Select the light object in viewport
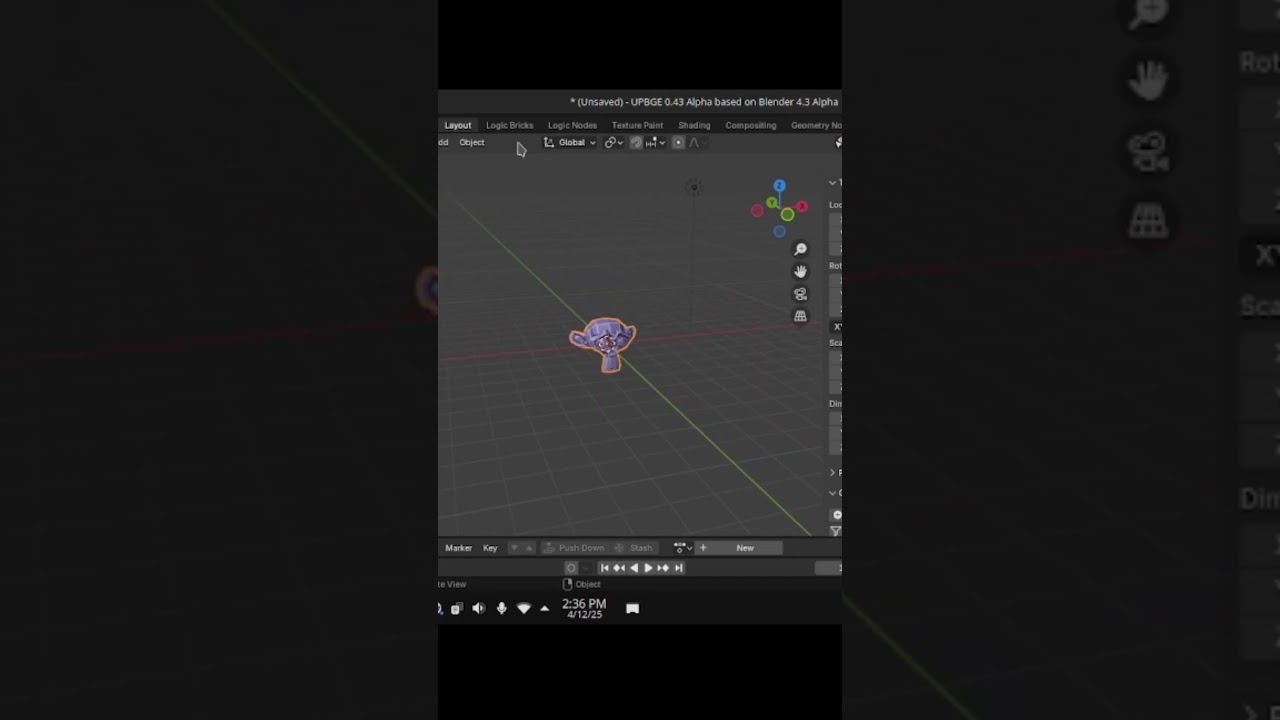 pyautogui.click(x=693, y=187)
